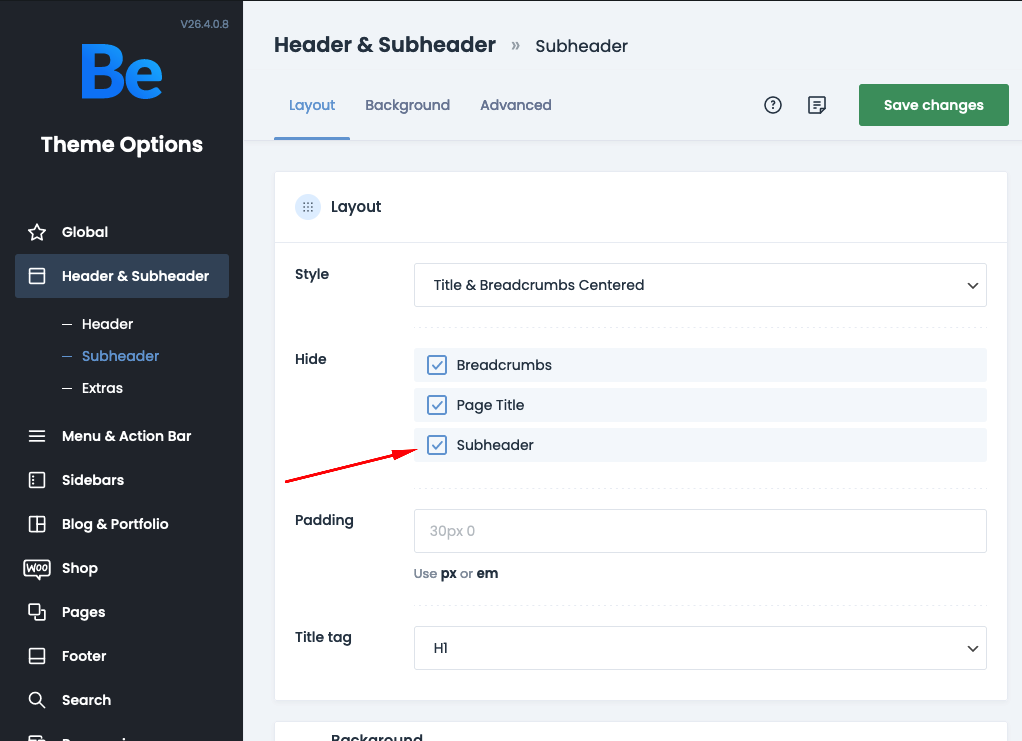Open Sidebars section via its icon
This screenshot has height=741, width=1022.
pyautogui.click(x=37, y=480)
